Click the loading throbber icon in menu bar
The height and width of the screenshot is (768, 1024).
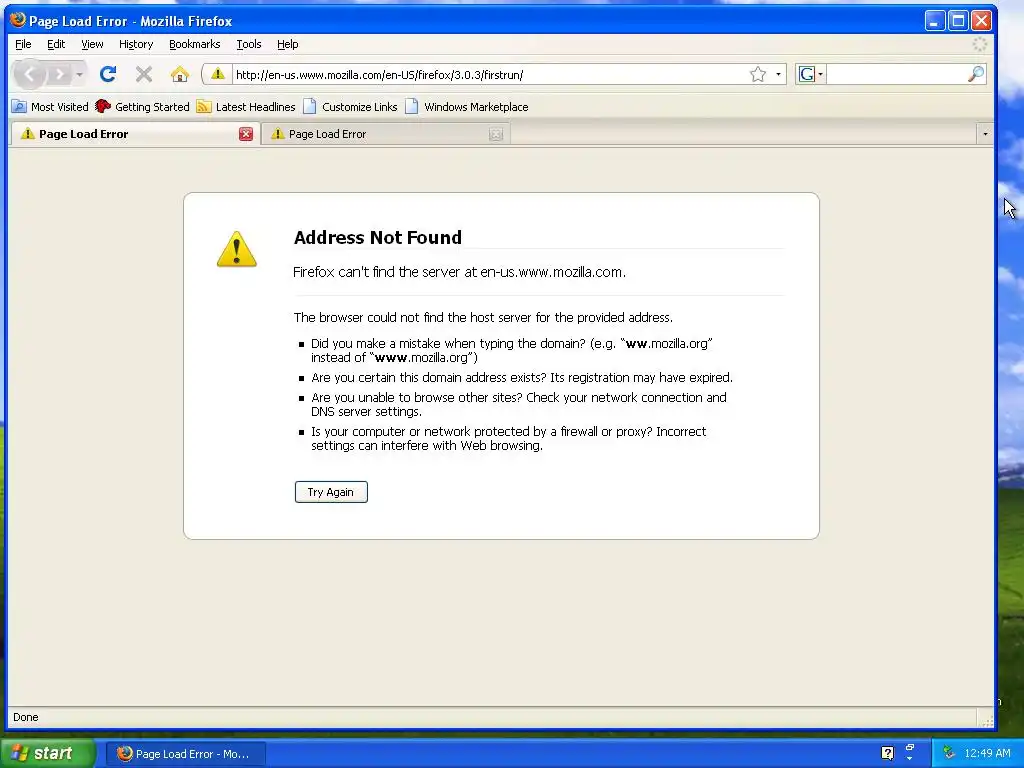pyautogui.click(x=980, y=44)
